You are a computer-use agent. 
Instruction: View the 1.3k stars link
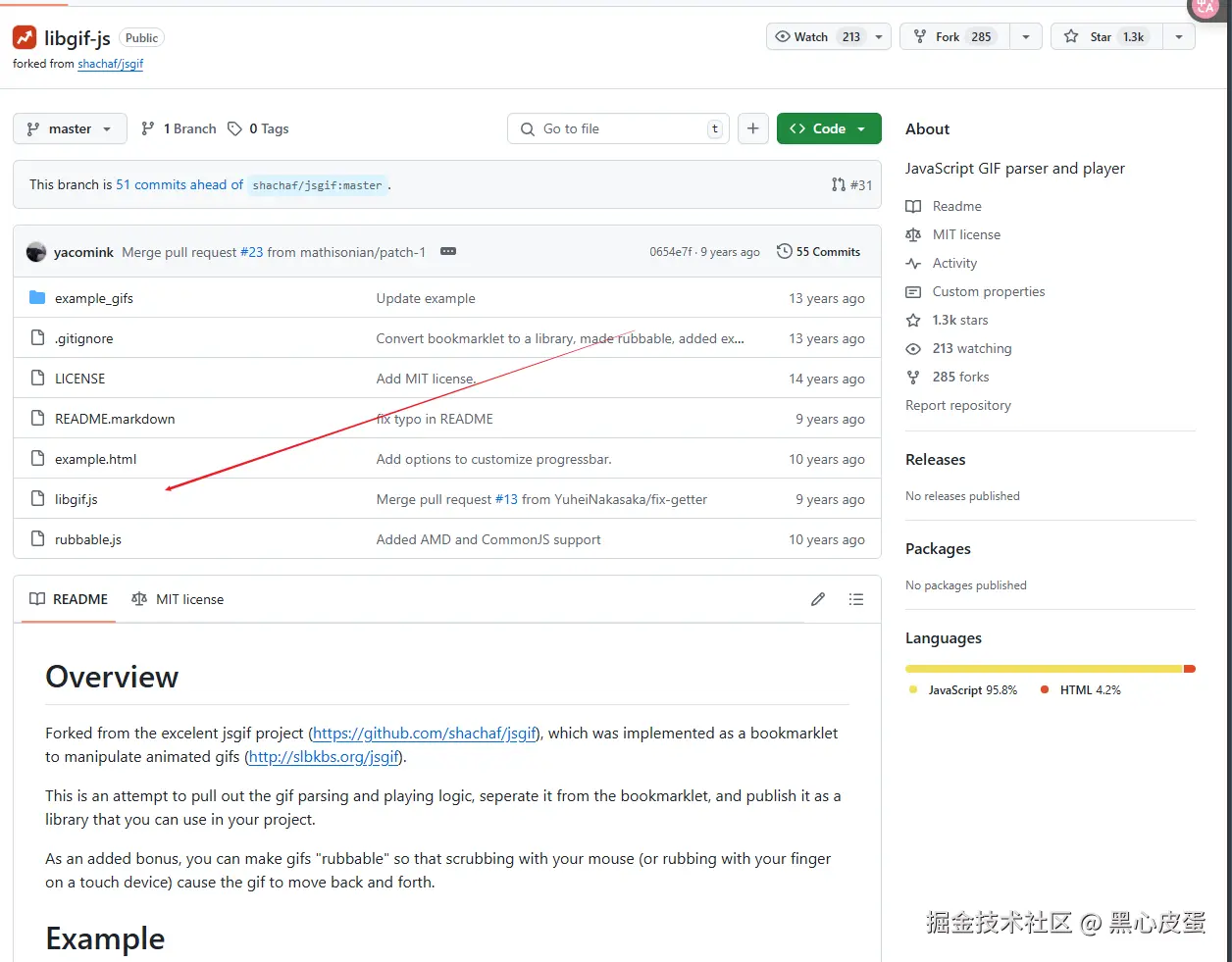pyautogui.click(x=960, y=320)
